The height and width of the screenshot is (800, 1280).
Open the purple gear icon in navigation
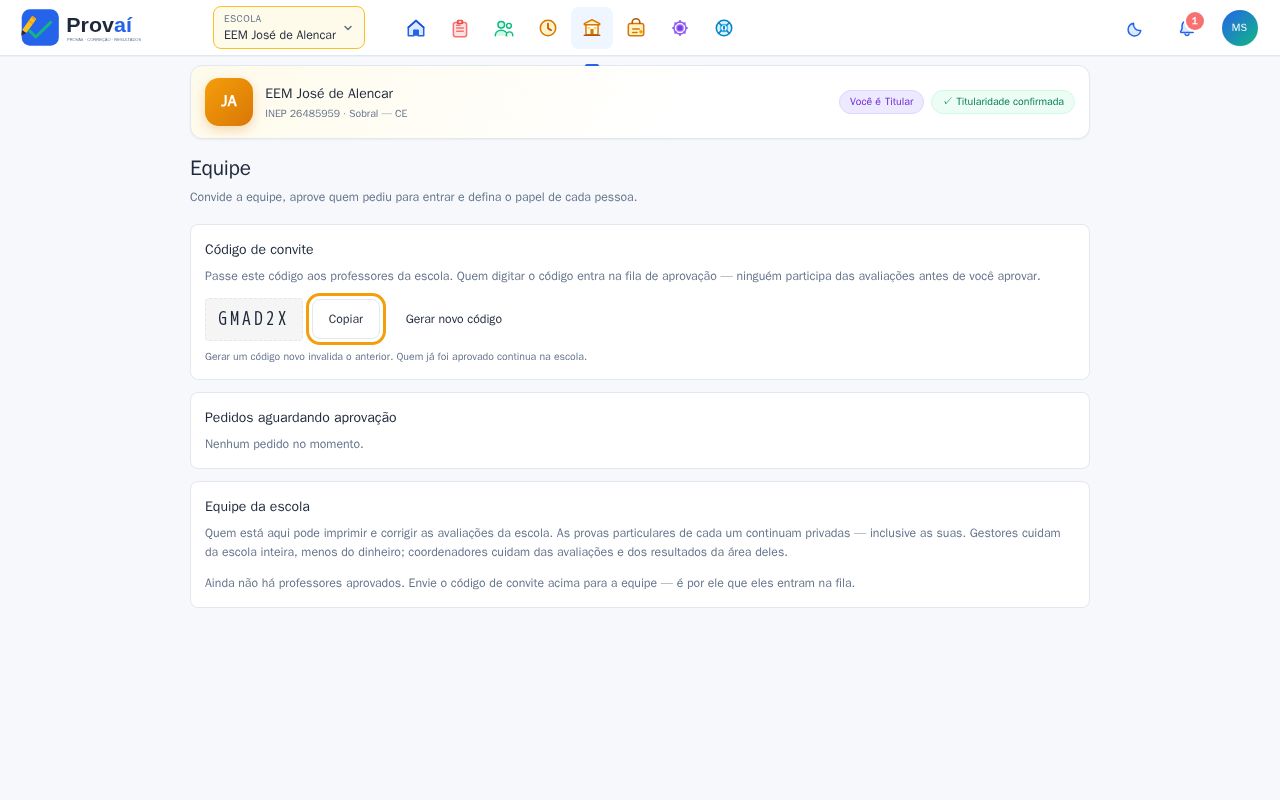[x=680, y=28]
